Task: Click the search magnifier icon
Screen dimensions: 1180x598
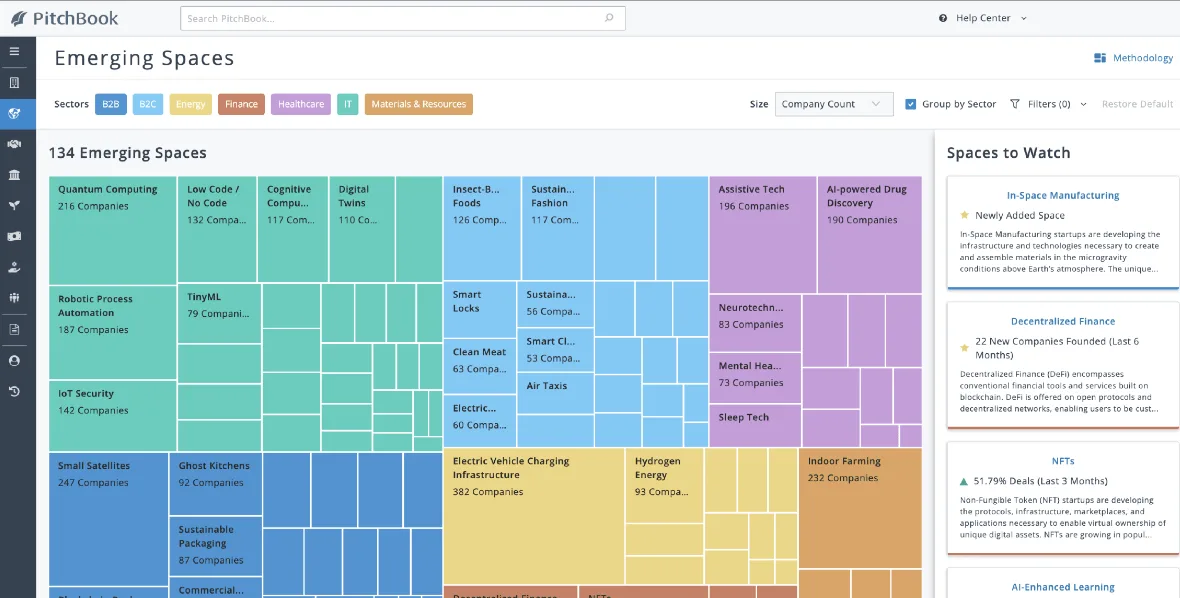Action: pyautogui.click(x=609, y=18)
